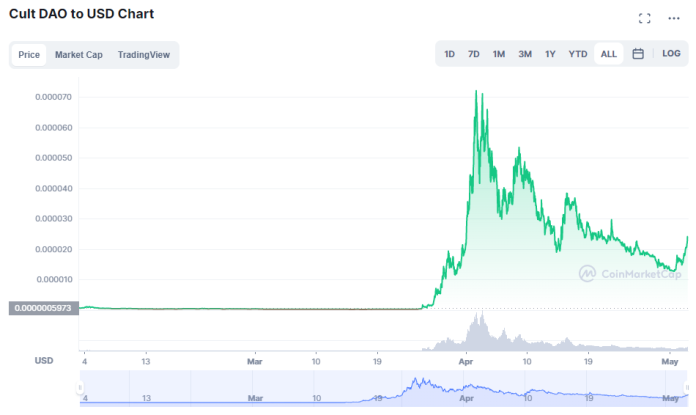
Task: Click the volume peak bars under April
Action: (479, 331)
